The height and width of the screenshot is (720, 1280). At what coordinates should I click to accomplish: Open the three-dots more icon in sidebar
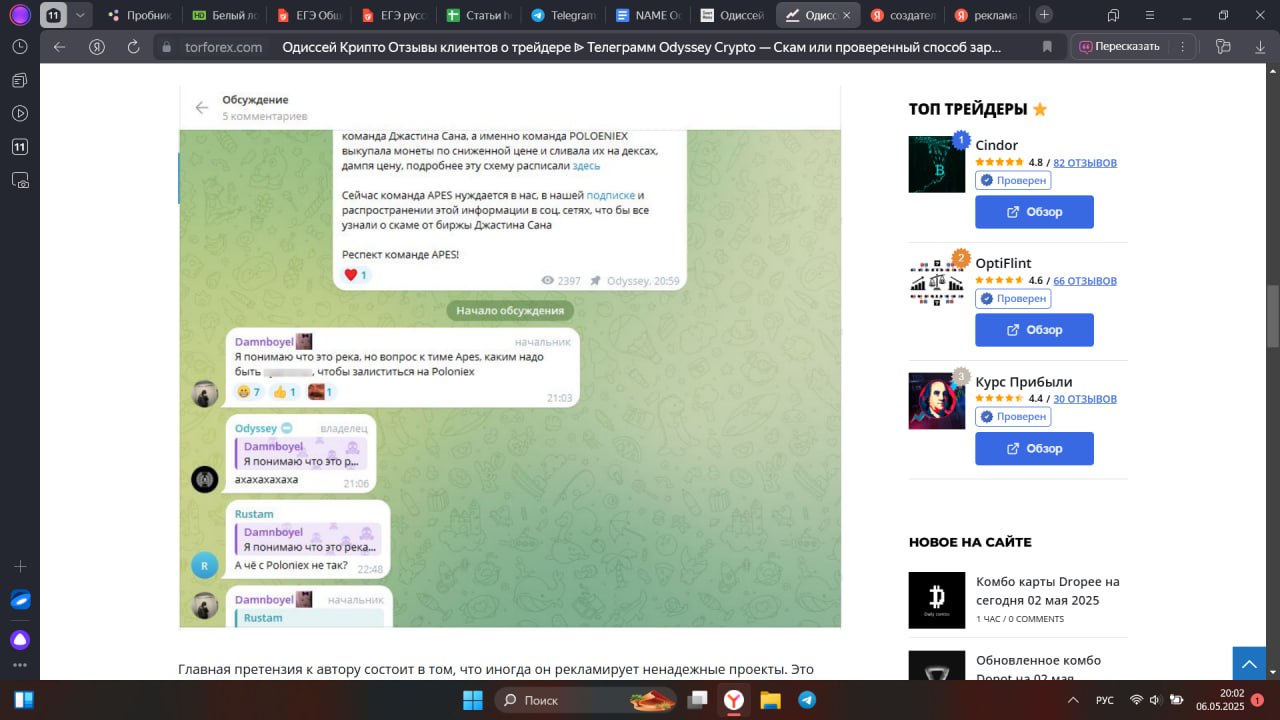tap(20, 665)
